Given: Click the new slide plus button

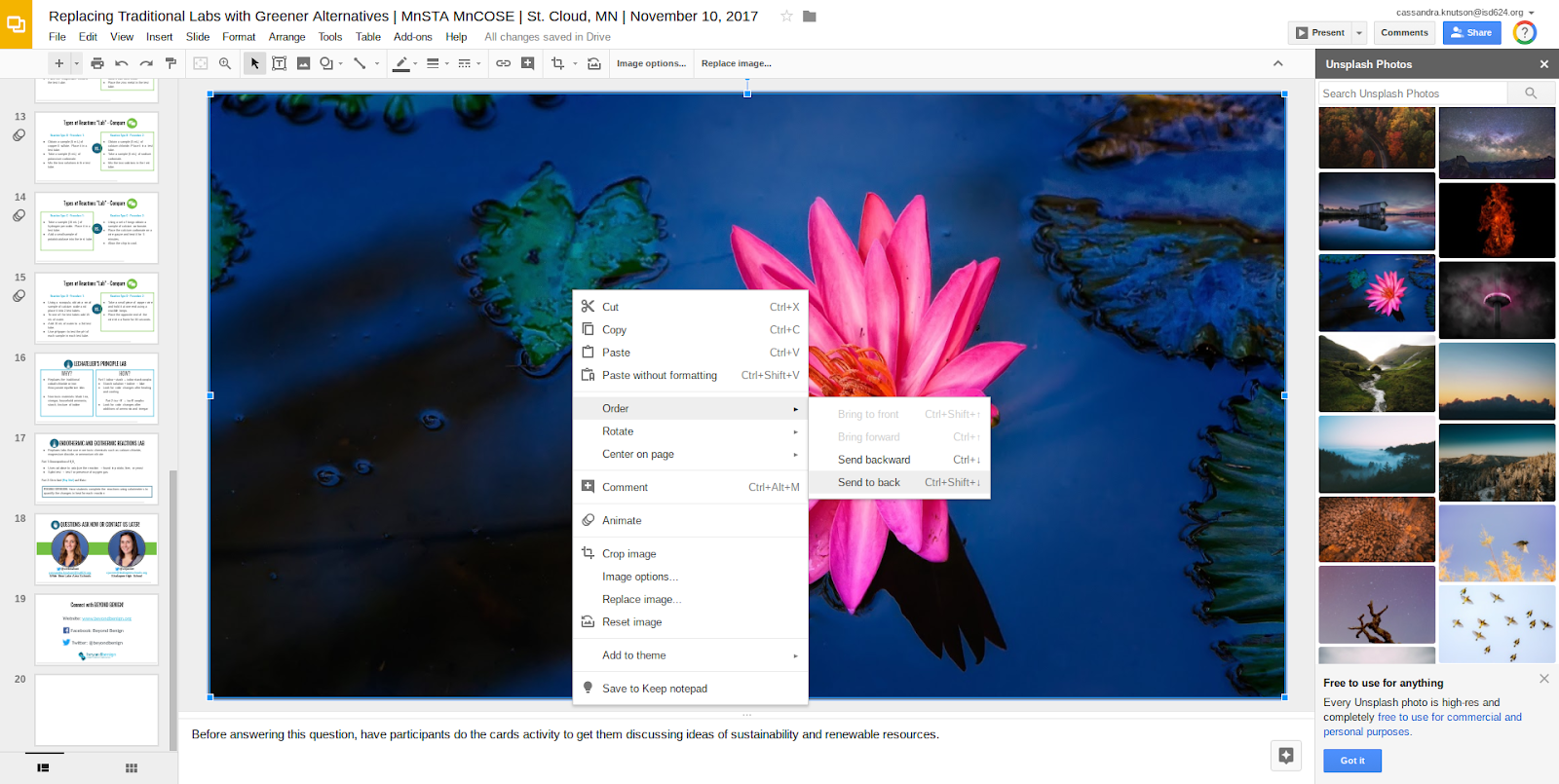Looking at the screenshot, I should [x=58, y=63].
